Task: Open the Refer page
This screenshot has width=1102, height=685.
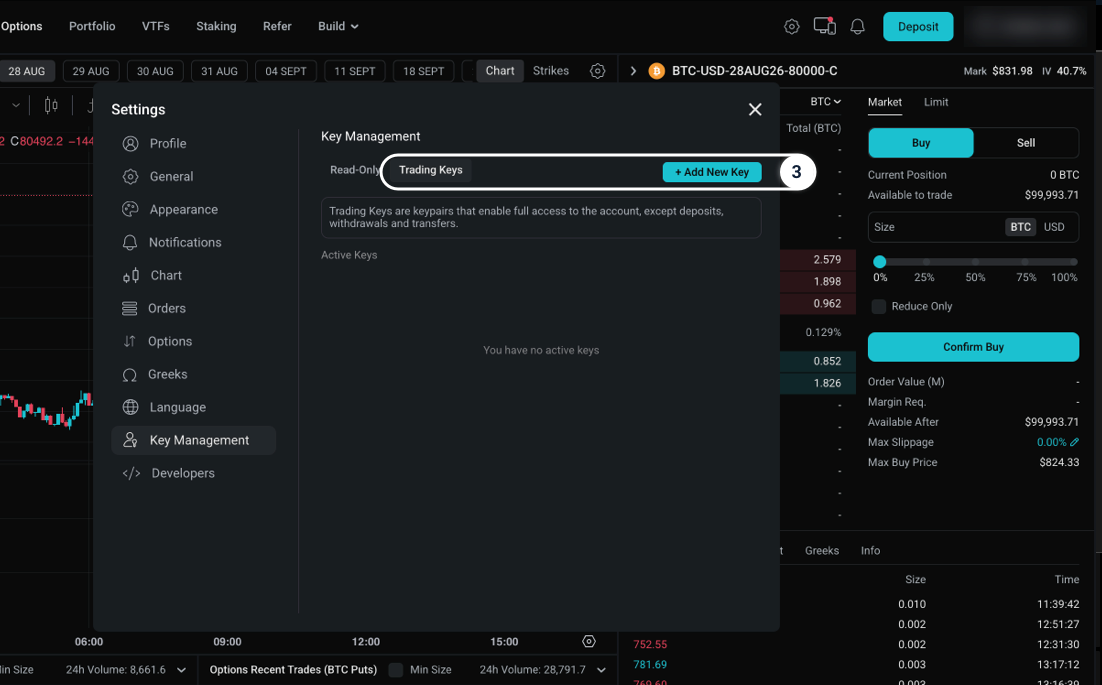Action: point(277,26)
